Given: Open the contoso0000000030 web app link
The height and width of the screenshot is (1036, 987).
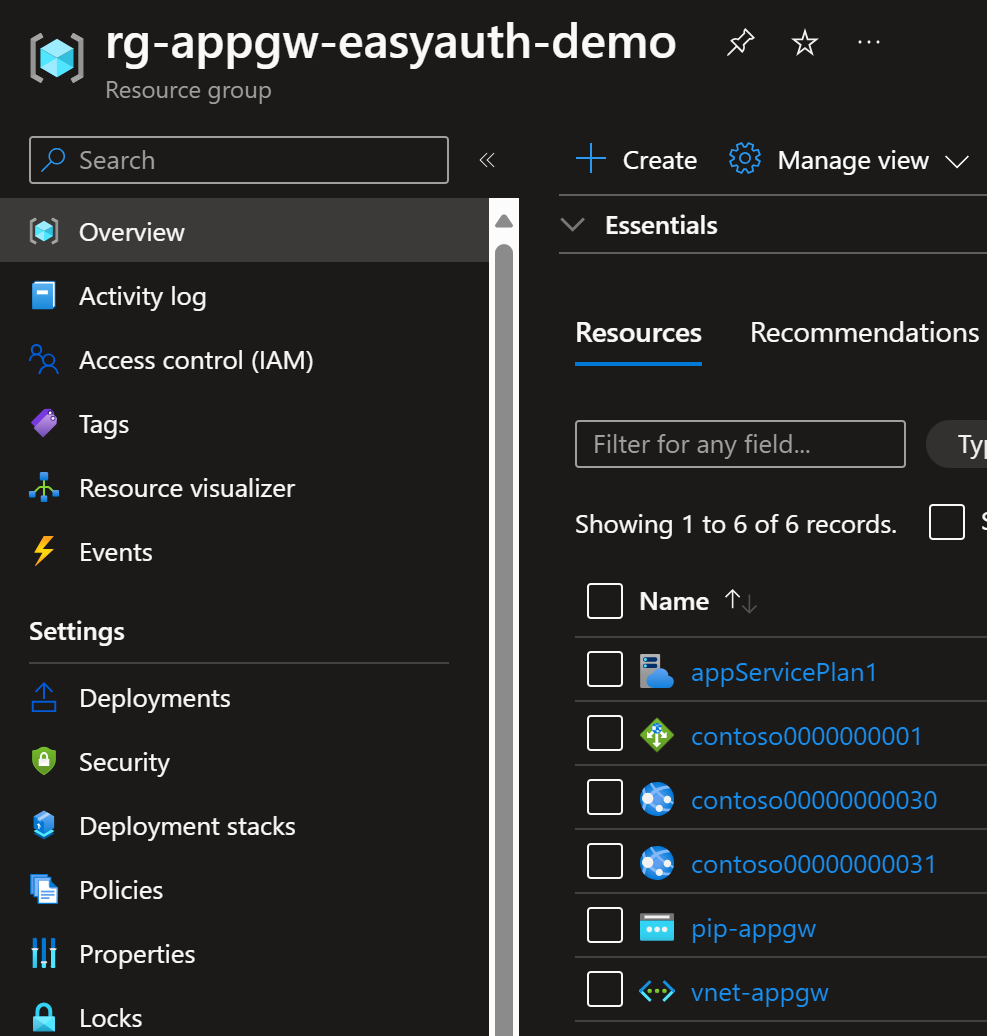Looking at the screenshot, I should [814, 800].
